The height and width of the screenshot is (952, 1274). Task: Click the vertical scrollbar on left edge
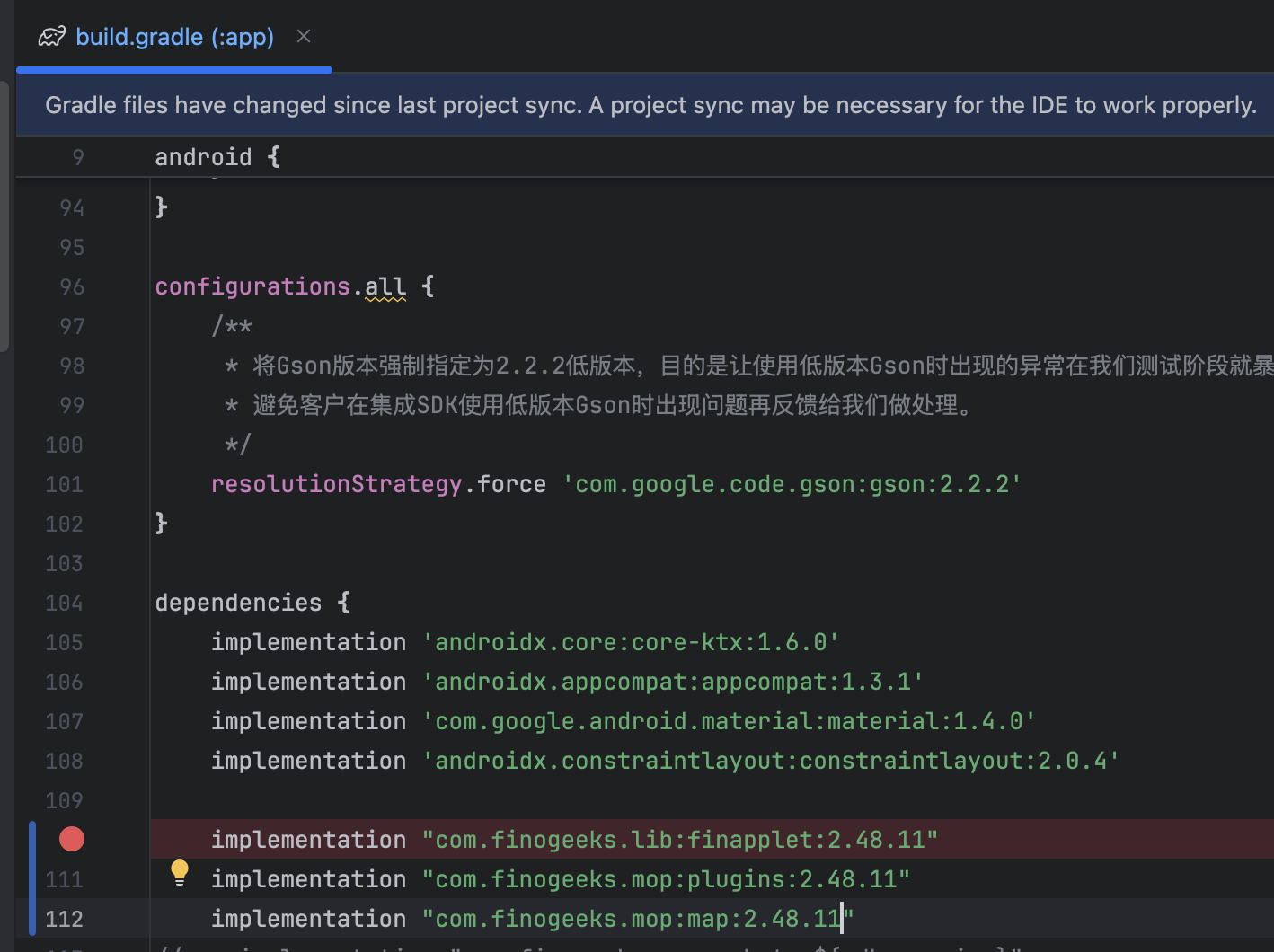click(x=4, y=216)
